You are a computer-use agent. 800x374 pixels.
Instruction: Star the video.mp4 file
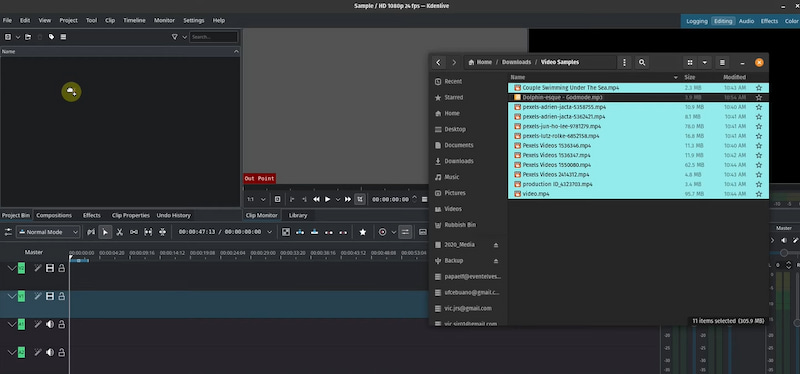(759, 194)
